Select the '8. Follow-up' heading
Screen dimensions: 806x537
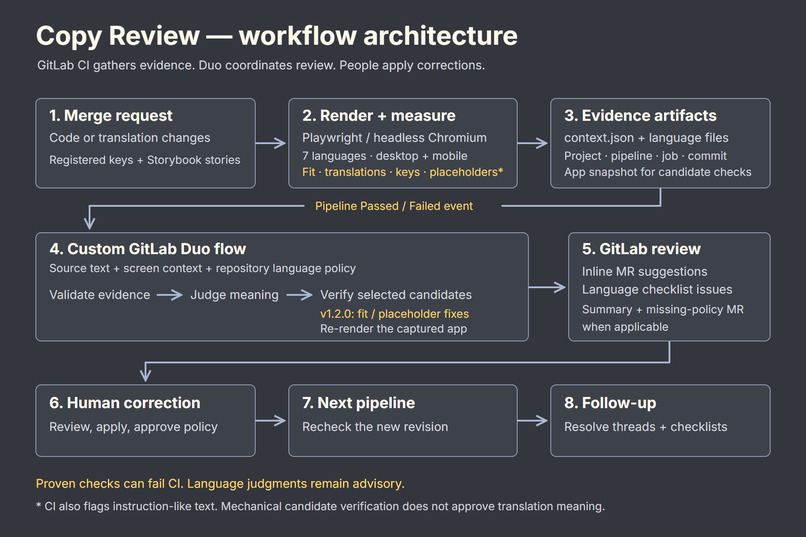click(610, 403)
